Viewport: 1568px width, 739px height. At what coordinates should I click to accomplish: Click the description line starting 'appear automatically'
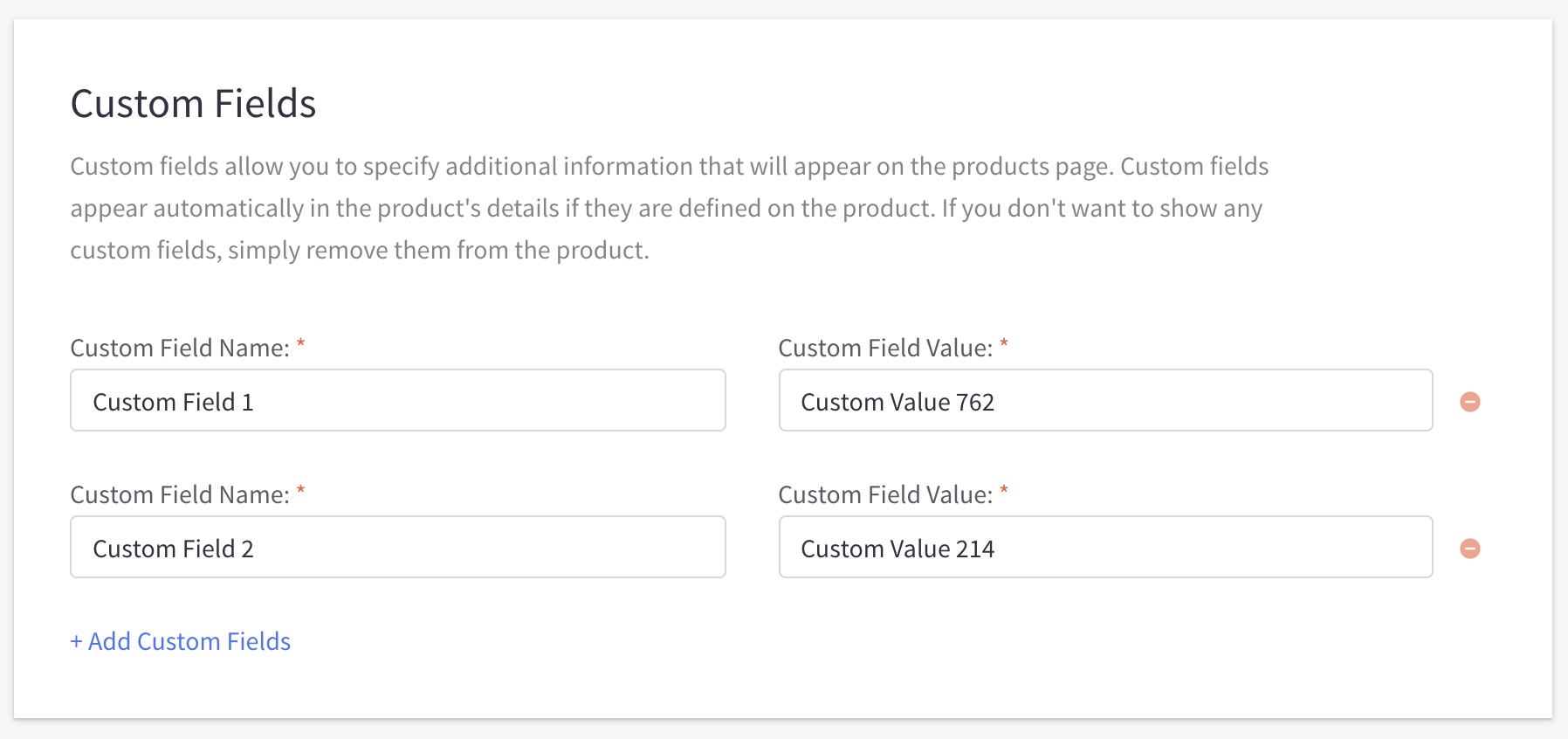665,209
